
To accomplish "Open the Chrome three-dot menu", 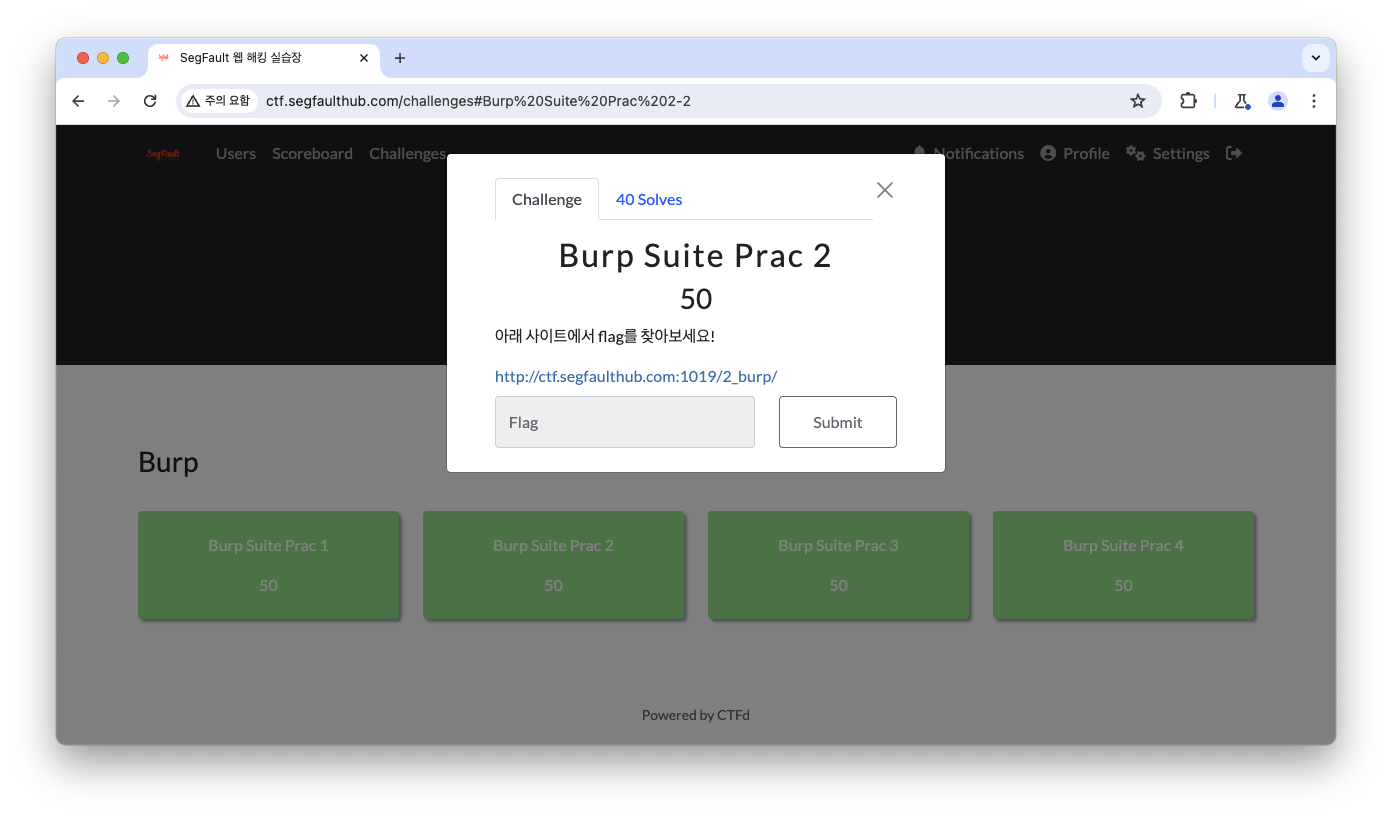I will tap(1314, 101).
